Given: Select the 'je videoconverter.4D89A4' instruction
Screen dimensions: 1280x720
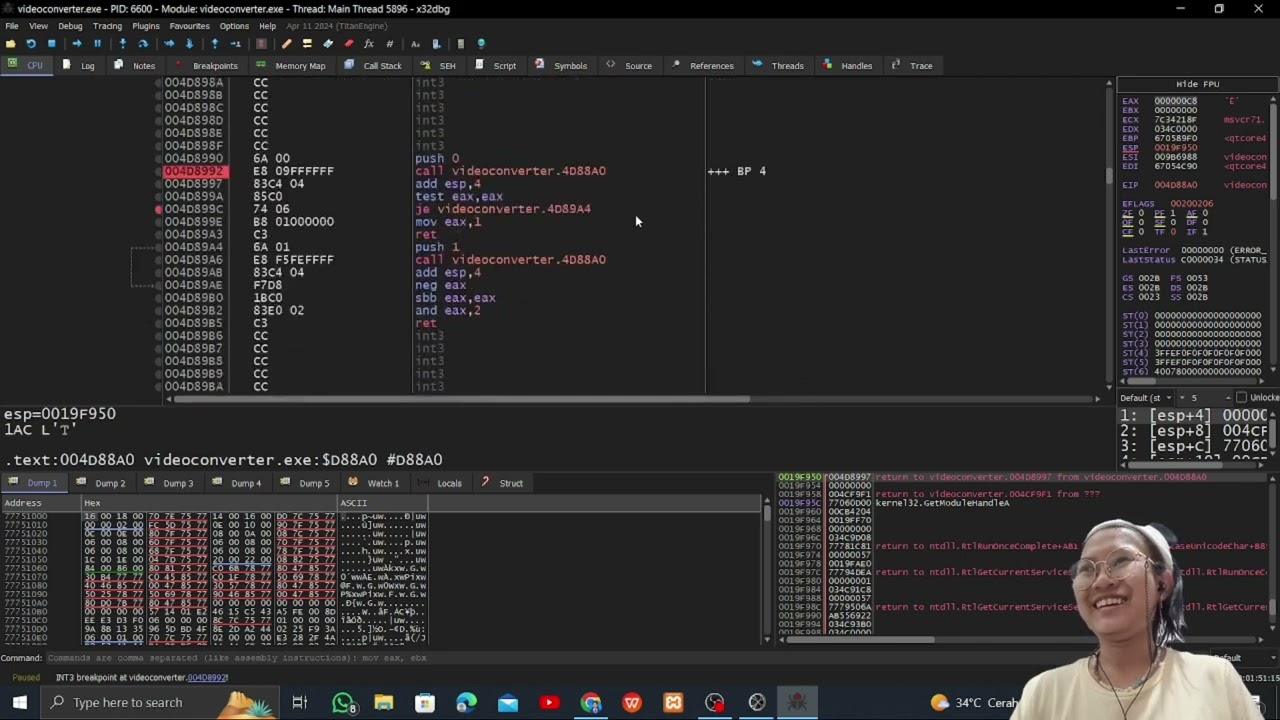Looking at the screenshot, I should tap(503, 210).
